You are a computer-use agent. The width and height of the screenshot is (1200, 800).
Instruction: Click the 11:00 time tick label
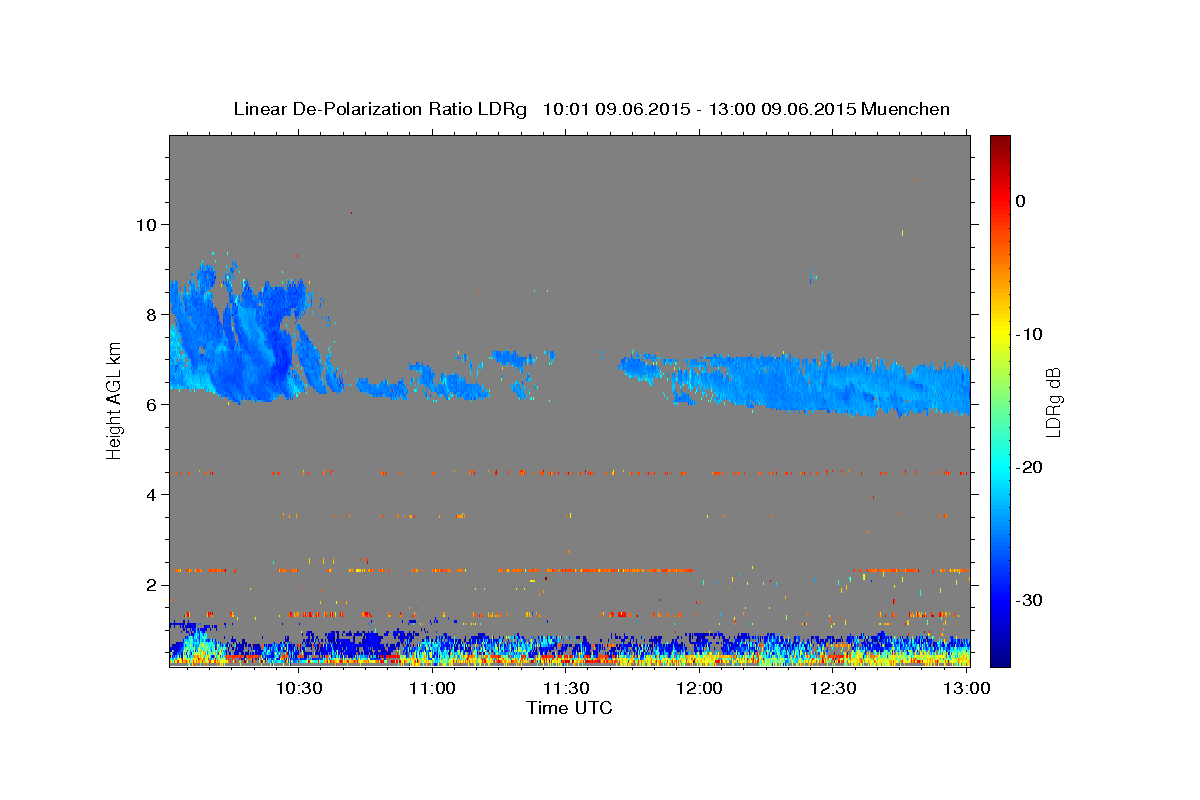pos(432,688)
